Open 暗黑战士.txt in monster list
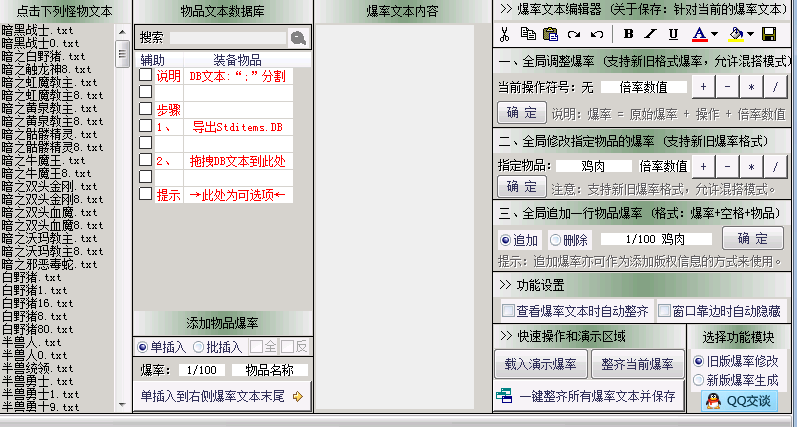The height and width of the screenshot is (427, 797). pos(38,30)
